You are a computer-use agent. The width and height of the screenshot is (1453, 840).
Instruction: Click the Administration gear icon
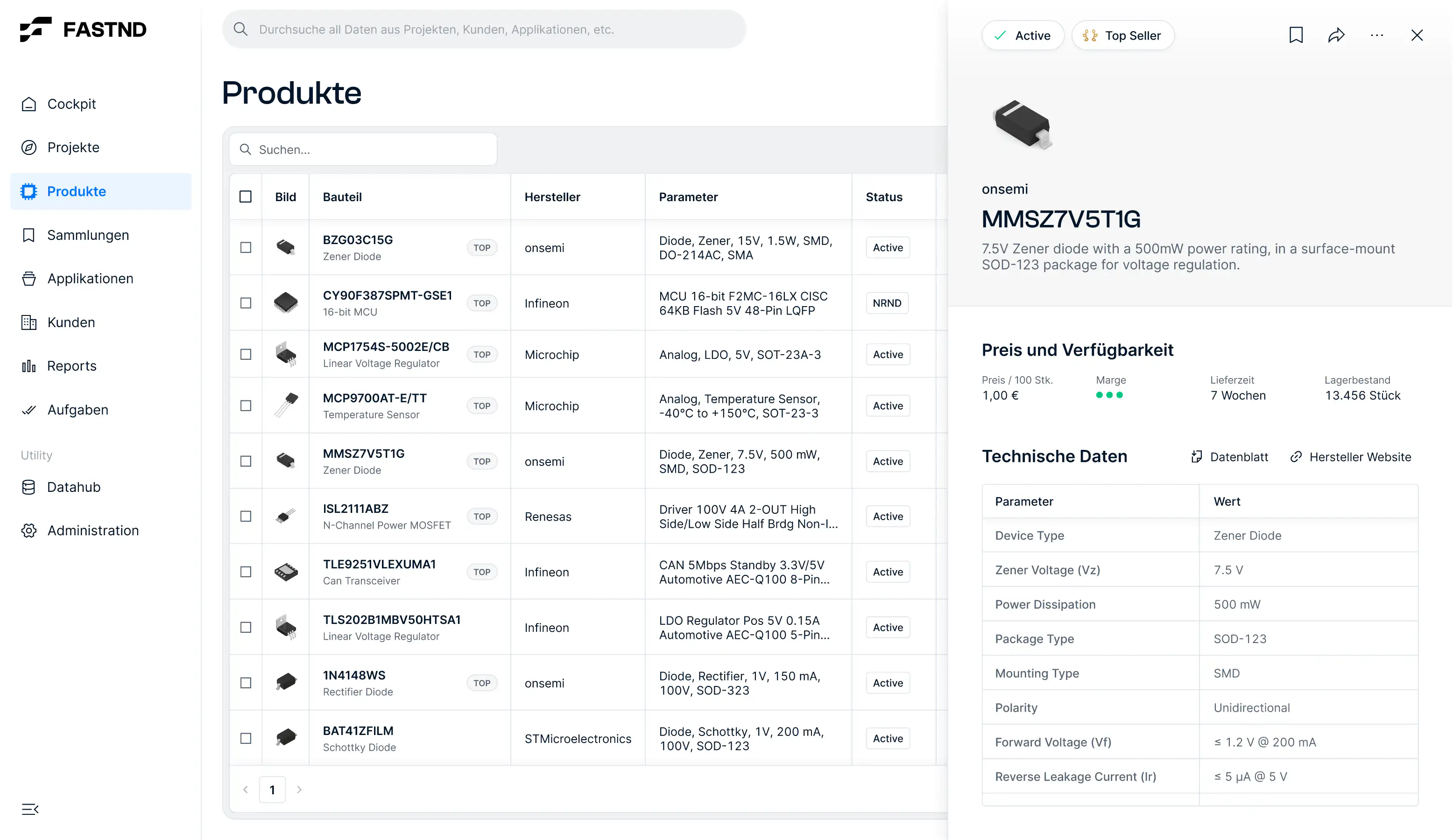click(28, 531)
